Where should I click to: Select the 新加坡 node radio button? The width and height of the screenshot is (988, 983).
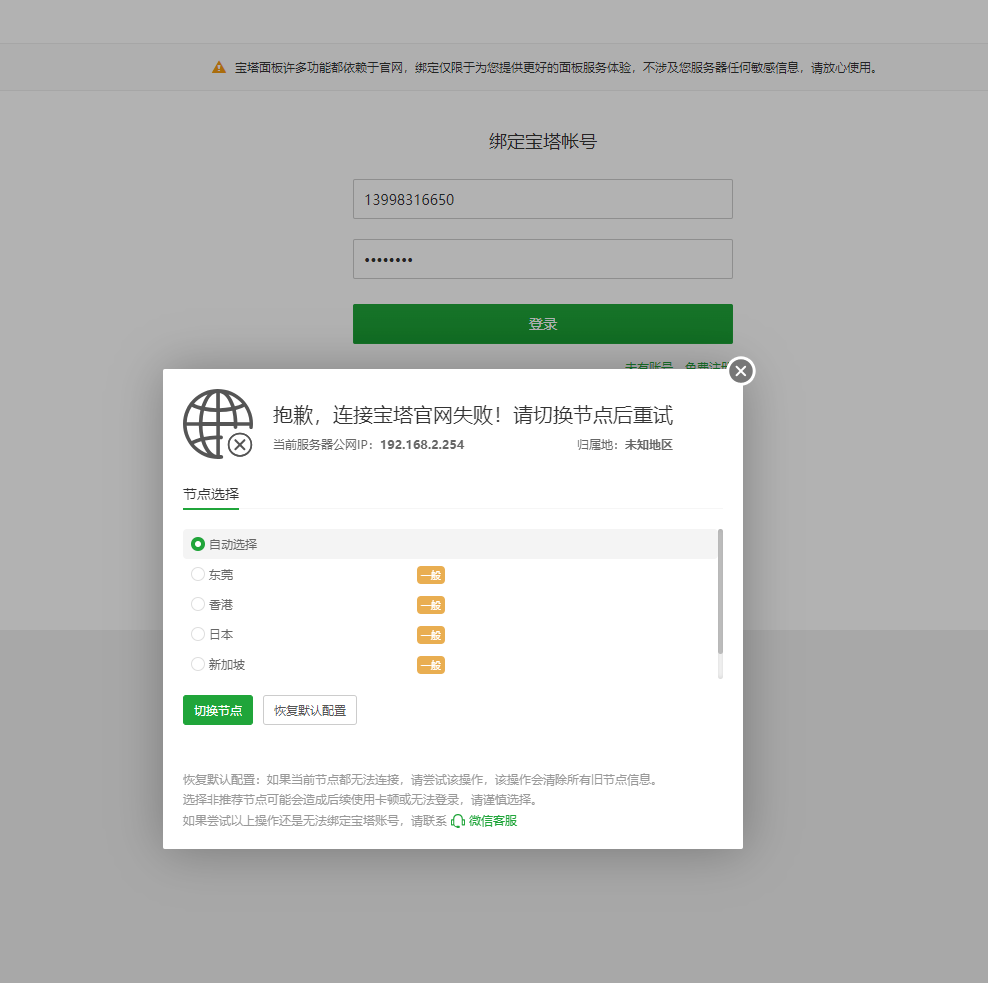pyautogui.click(x=198, y=664)
